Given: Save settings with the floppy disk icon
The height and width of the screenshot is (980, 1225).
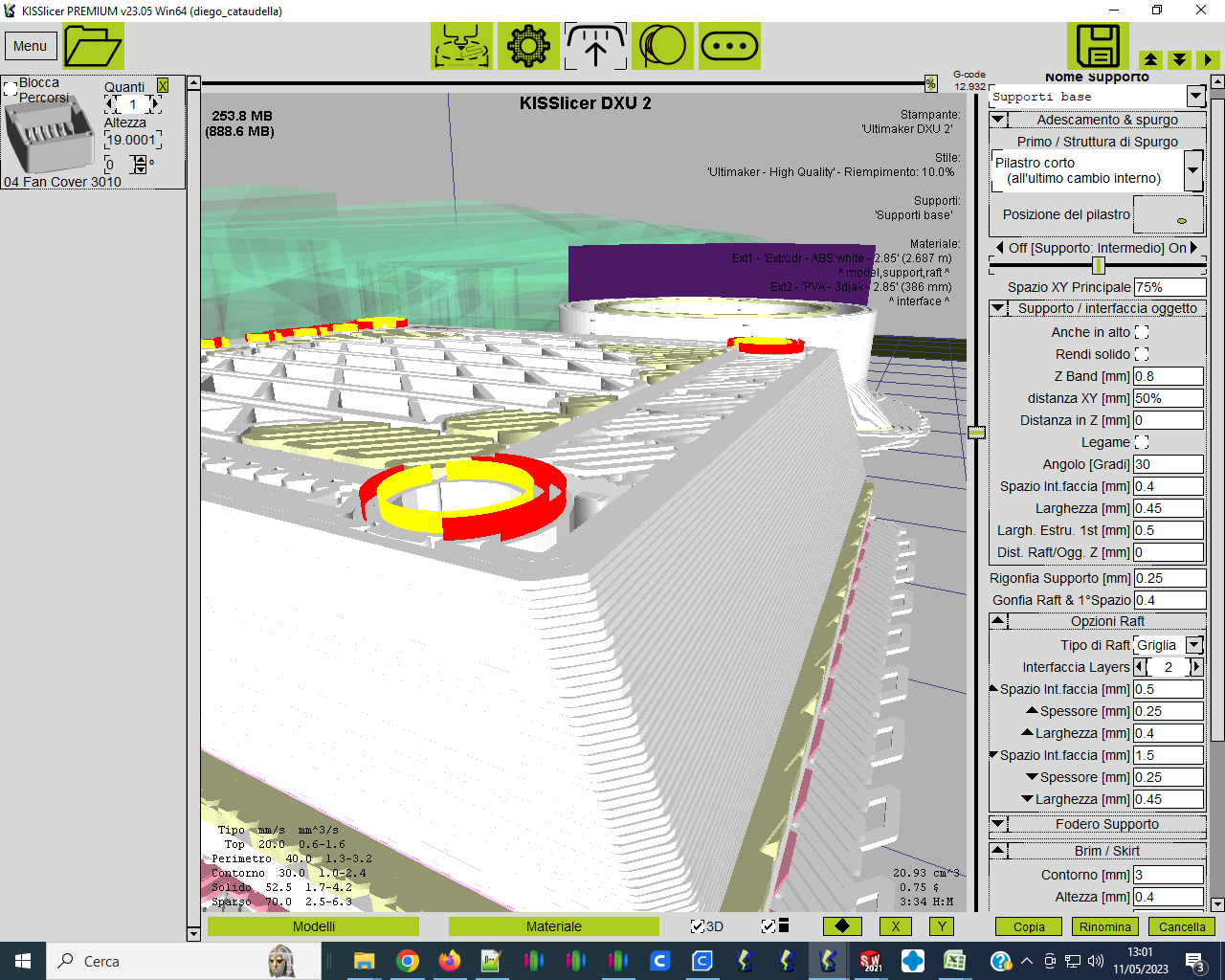Looking at the screenshot, I should point(1099,46).
